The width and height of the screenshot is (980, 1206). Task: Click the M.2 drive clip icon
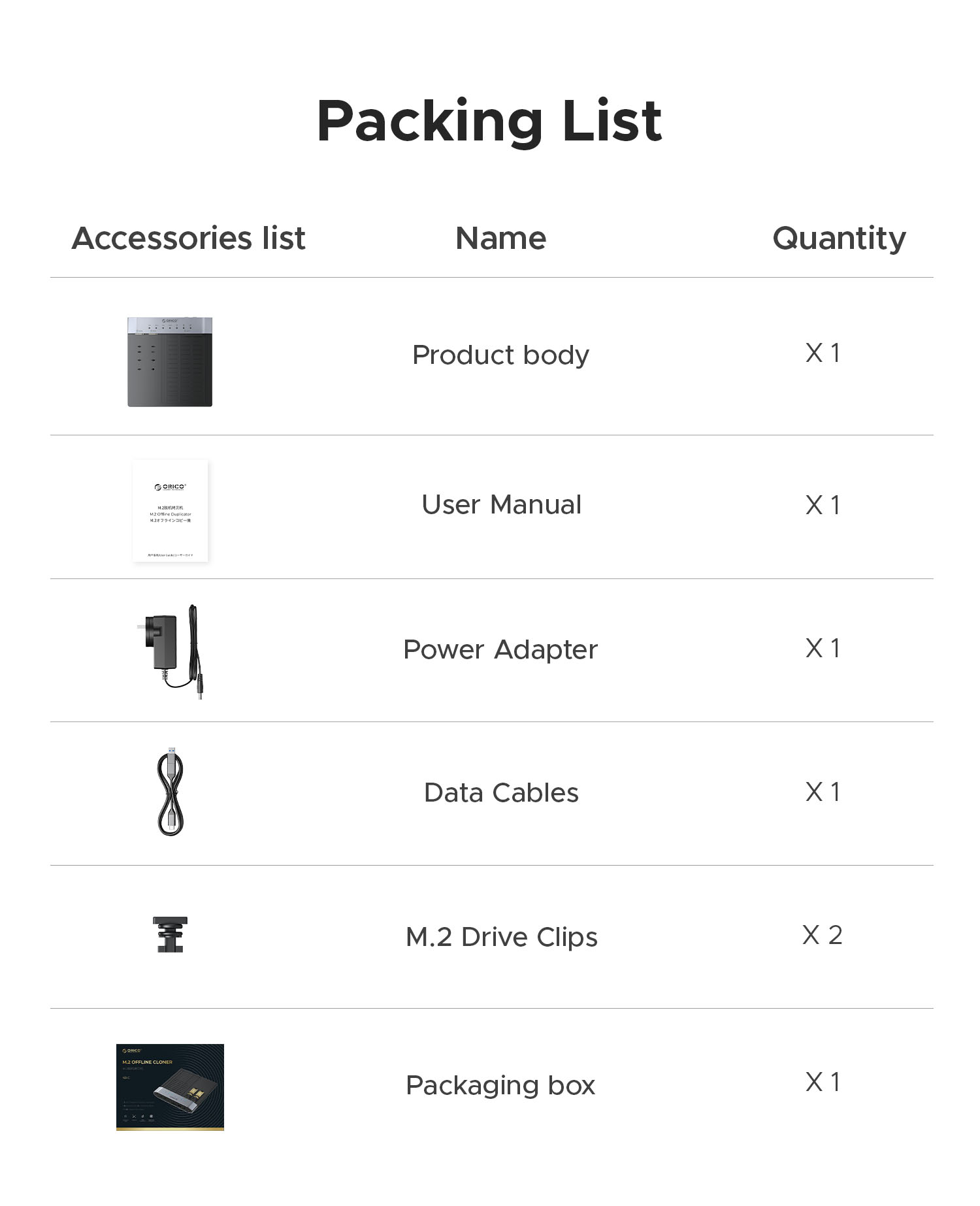pos(170,934)
